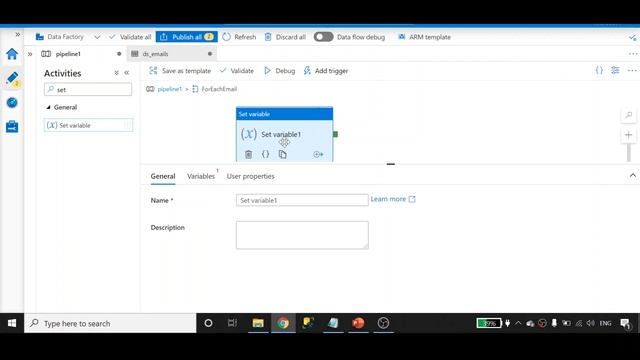640x360 pixels.
Task: Clone the Set variable1 activity
Action: pyautogui.click(x=282, y=154)
